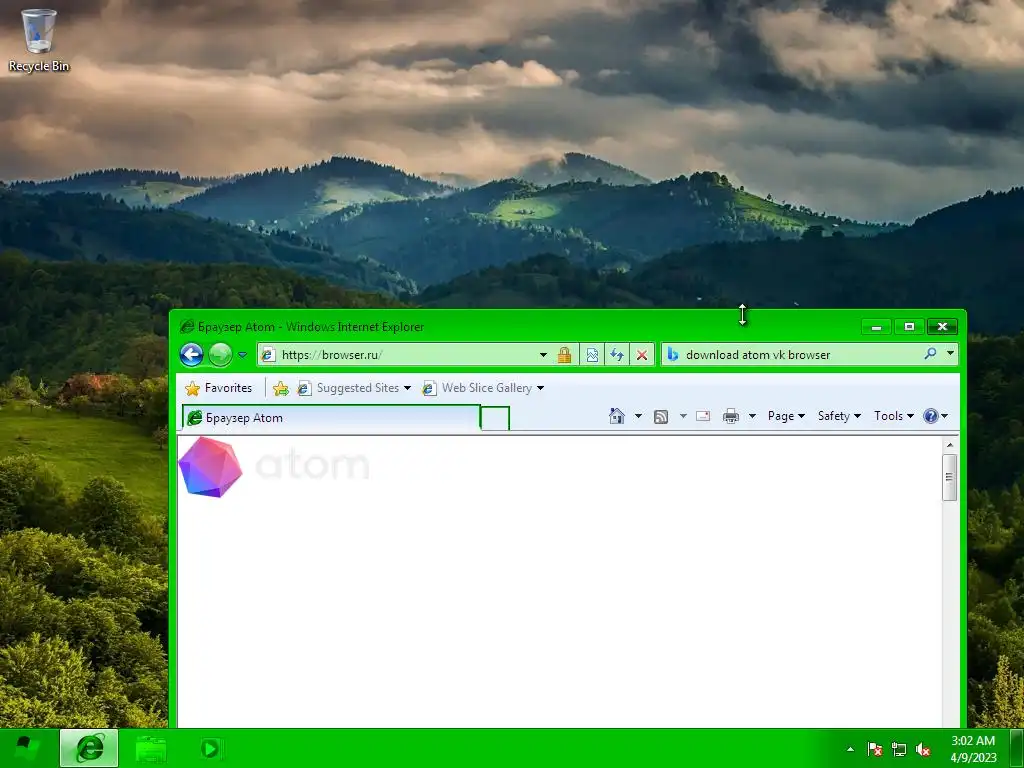The width and height of the screenshot is (1024, 768).
Task: Open the Favorites center
Action: pyautogui.click(x=219, y=388)
